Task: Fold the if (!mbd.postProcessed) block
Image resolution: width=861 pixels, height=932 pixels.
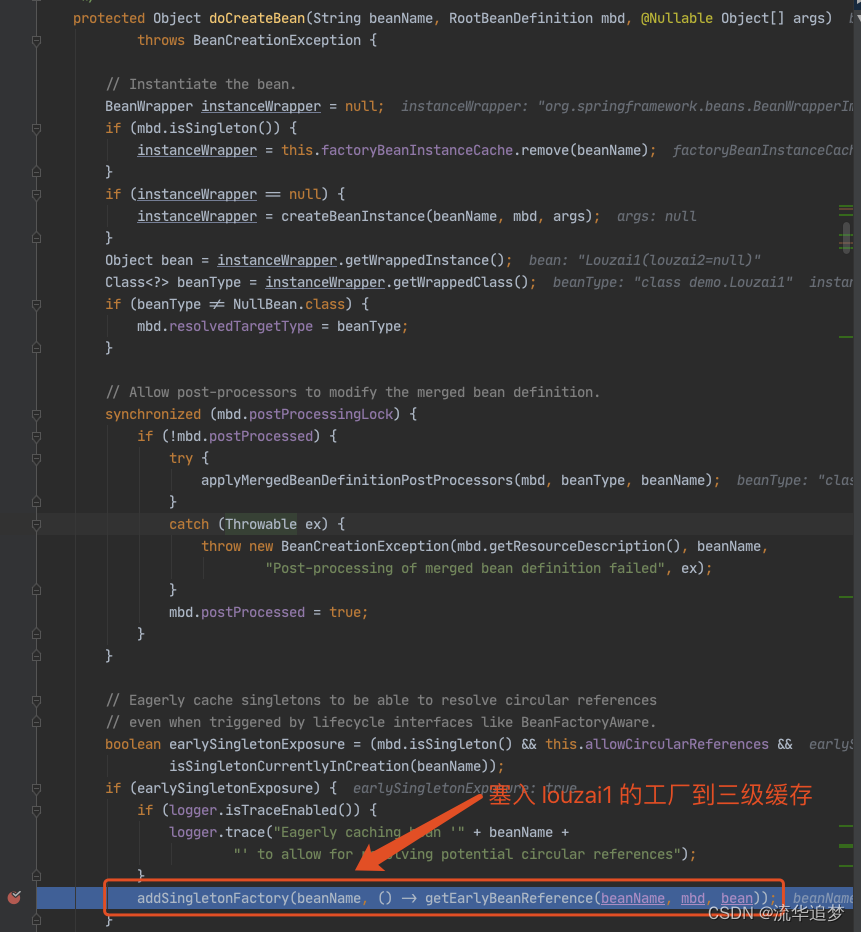Action: coord(36,436)
